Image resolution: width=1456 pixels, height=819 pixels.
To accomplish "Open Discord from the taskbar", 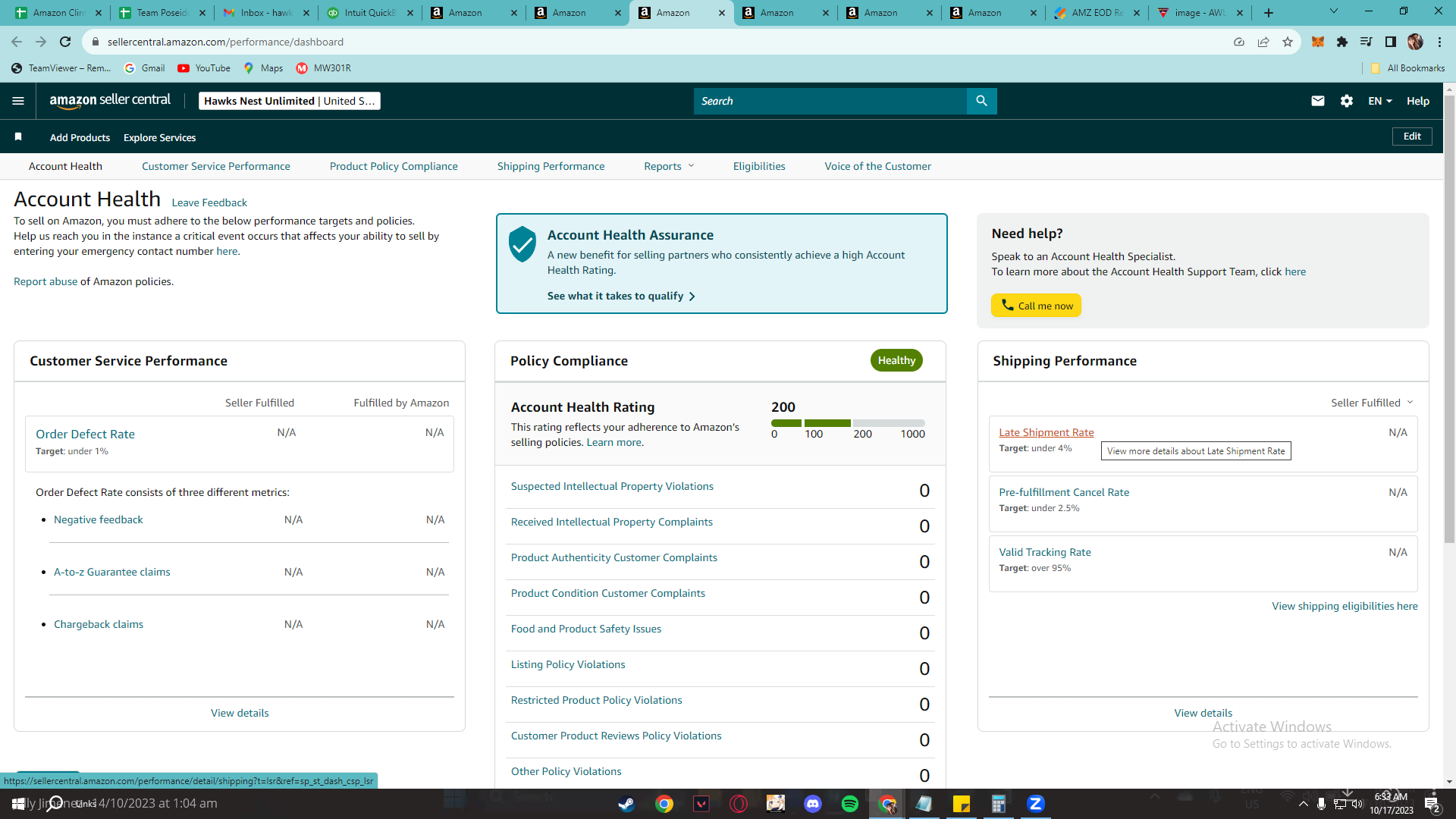I will coord(813,804).
